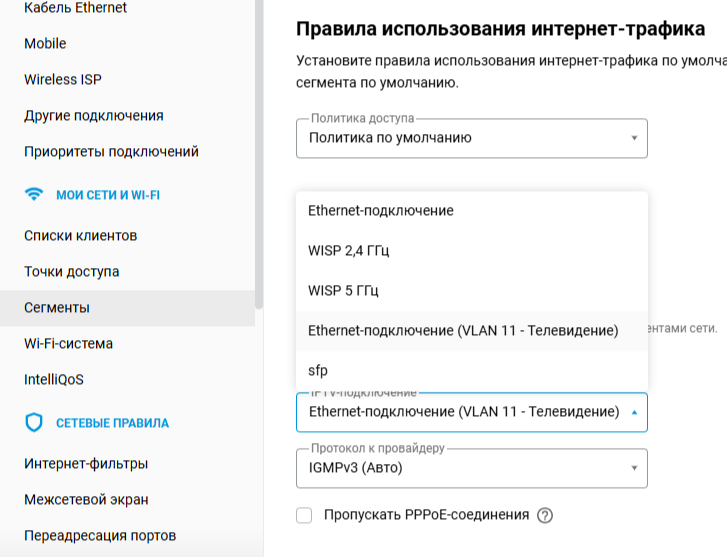Viewport: 727px width, 557px height.
Task: Click the Wi-Fi icon beside МОИ СЕТИ И WI-FI
Action: (x=33, y=194)
